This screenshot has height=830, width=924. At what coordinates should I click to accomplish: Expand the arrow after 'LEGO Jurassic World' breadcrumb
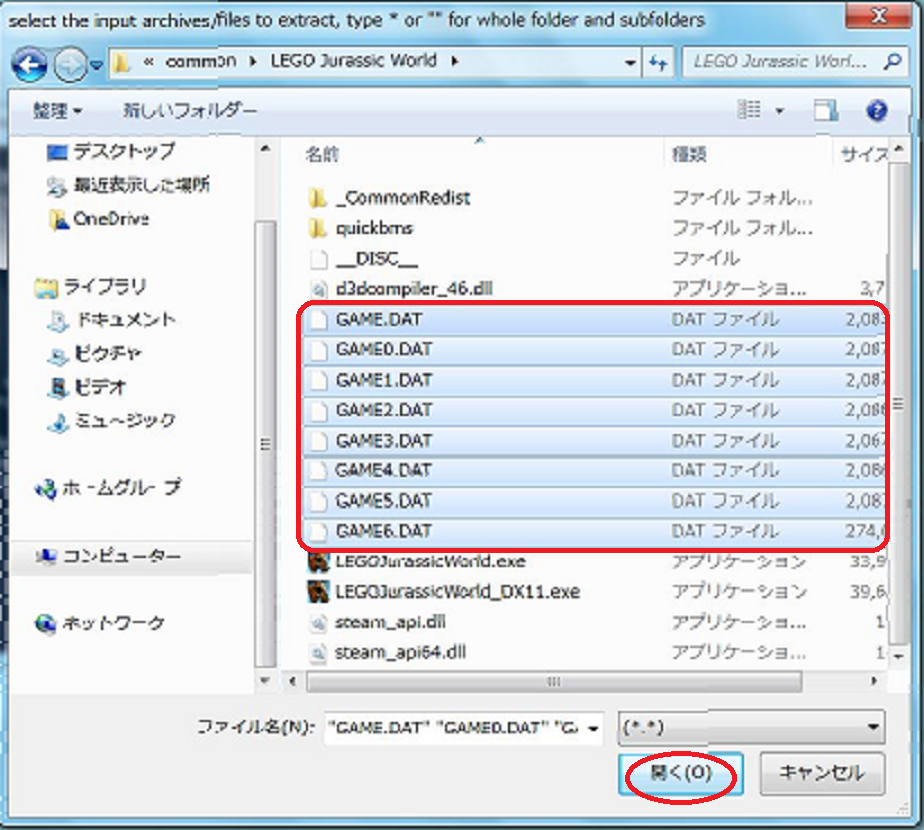(x=454, y=61)
